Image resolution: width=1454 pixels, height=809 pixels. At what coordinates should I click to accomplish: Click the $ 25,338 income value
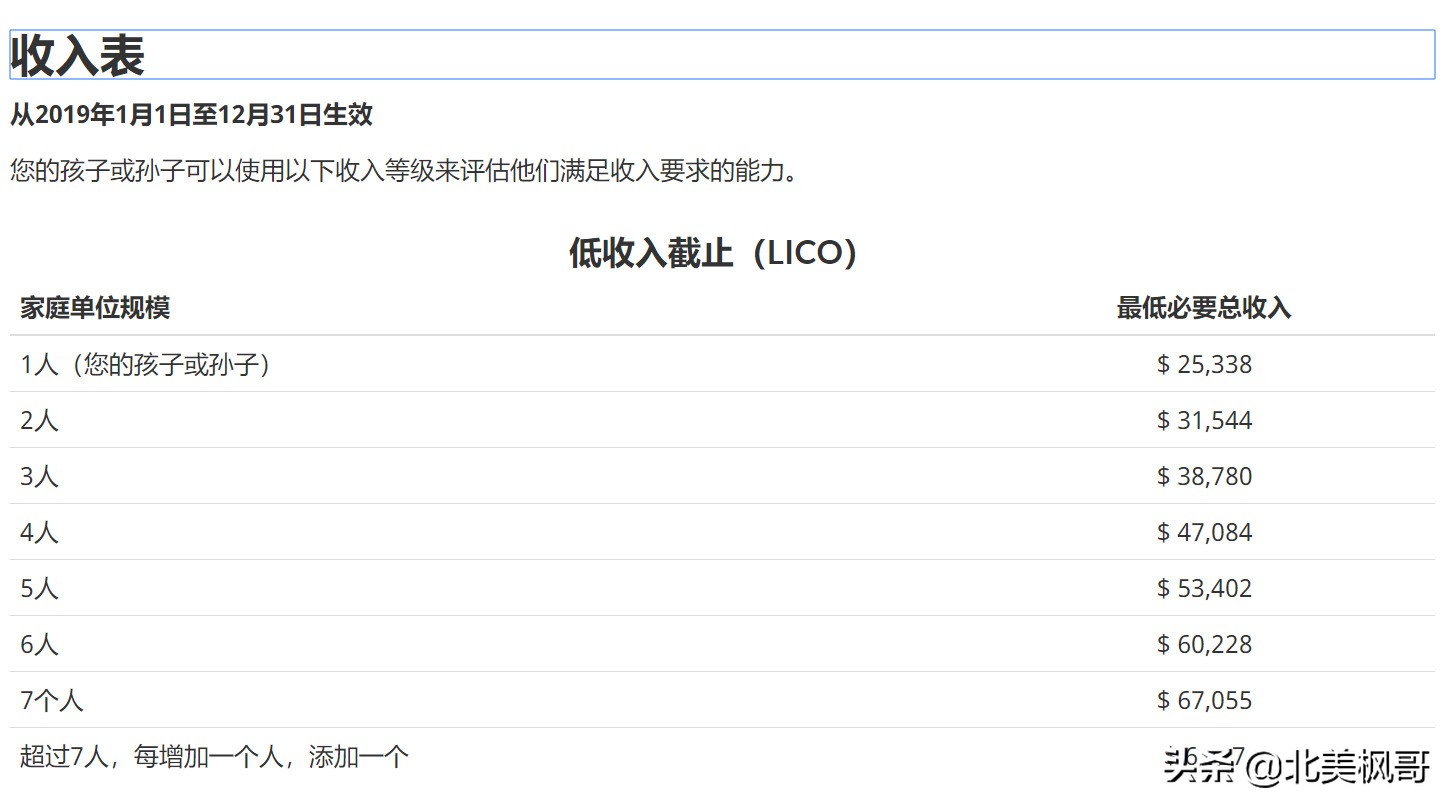(1202, 364)
